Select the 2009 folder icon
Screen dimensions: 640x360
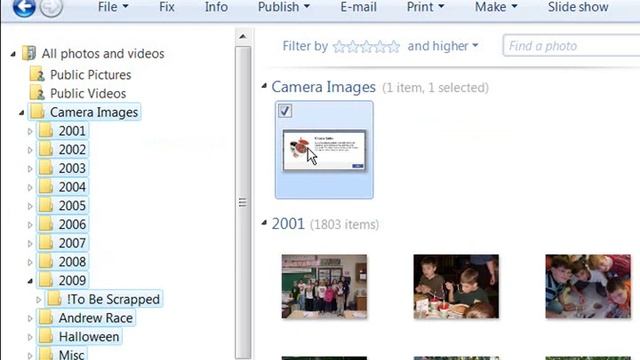[46, 281]
